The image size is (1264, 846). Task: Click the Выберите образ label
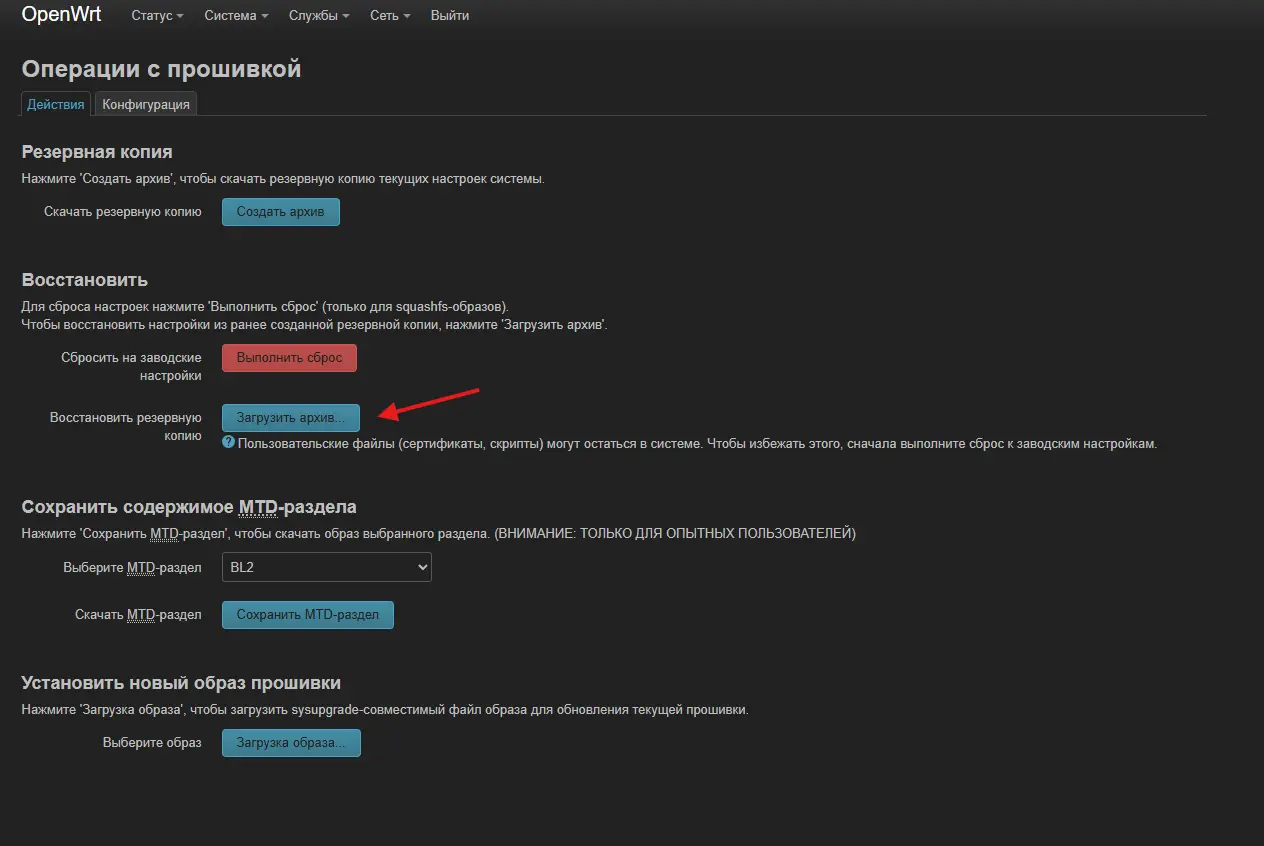tap(152, 743)
